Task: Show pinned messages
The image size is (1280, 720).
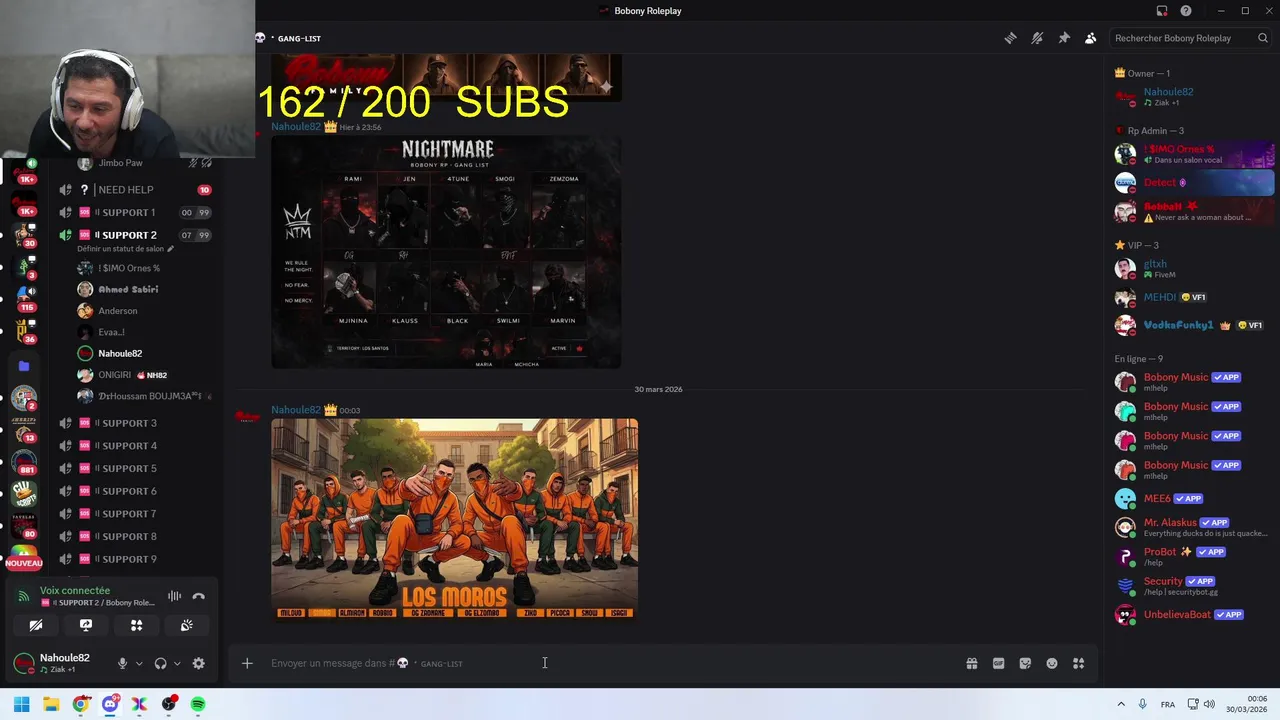Action: (x=1064, y=38)
